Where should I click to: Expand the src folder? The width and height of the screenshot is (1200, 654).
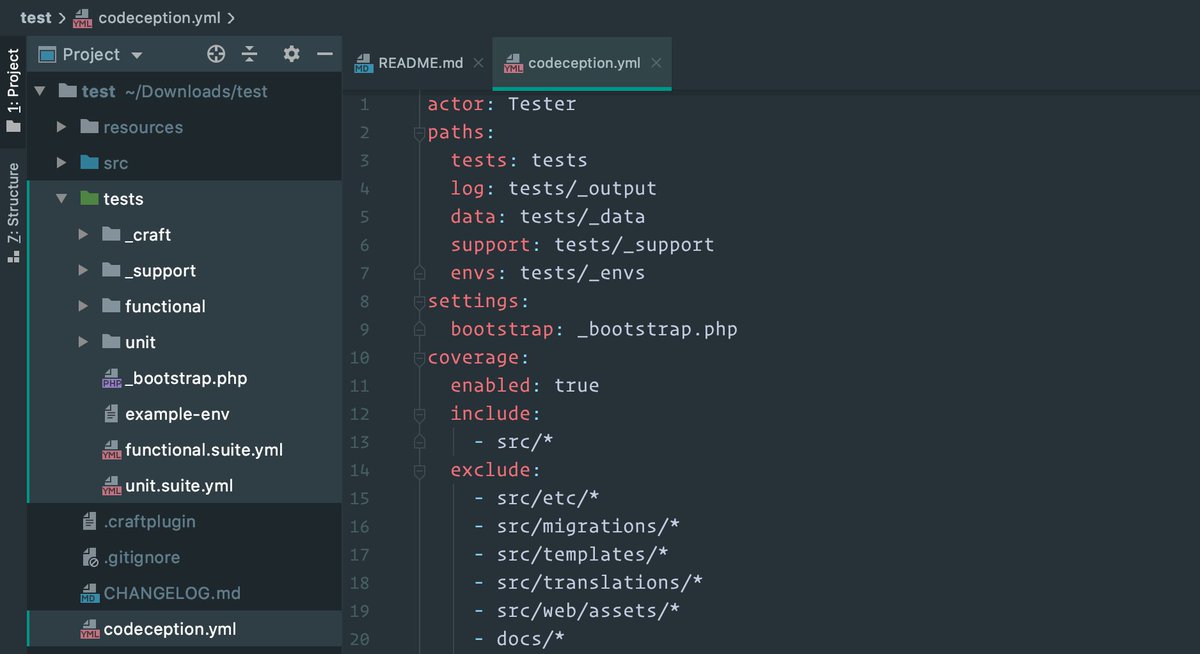tap(62, 163)
